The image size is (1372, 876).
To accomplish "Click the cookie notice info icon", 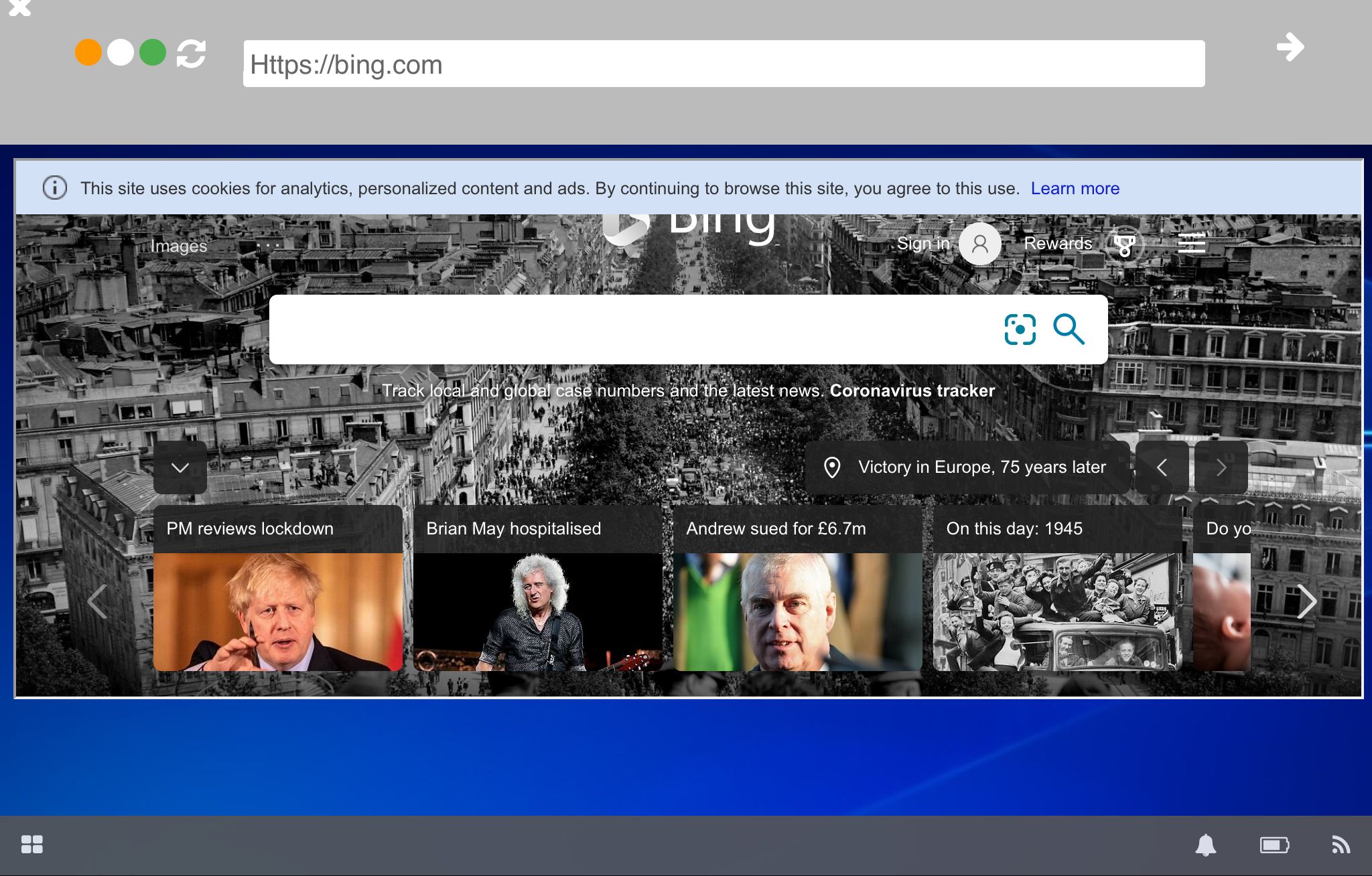I will [55, 188].
